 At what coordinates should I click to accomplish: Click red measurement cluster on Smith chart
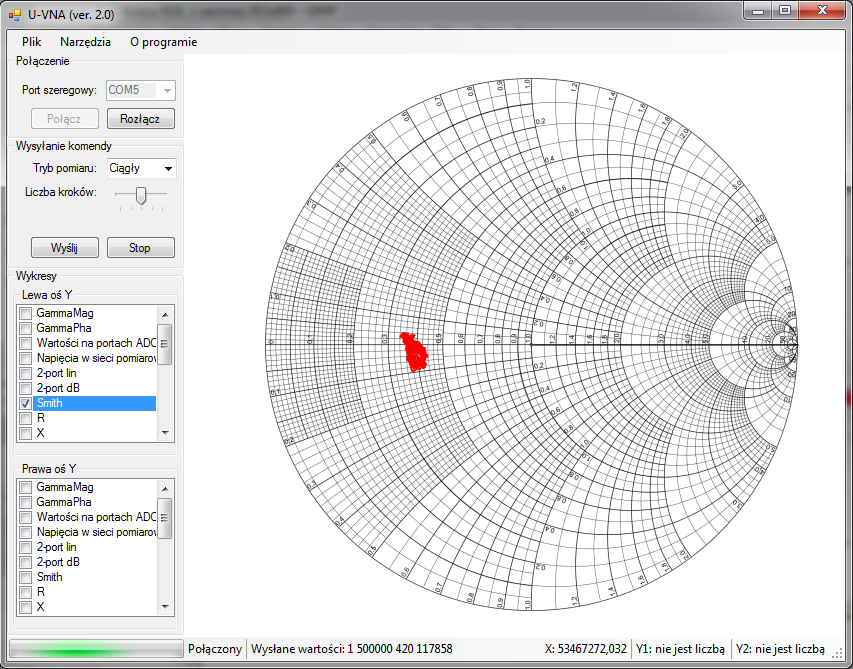point(413,351)
